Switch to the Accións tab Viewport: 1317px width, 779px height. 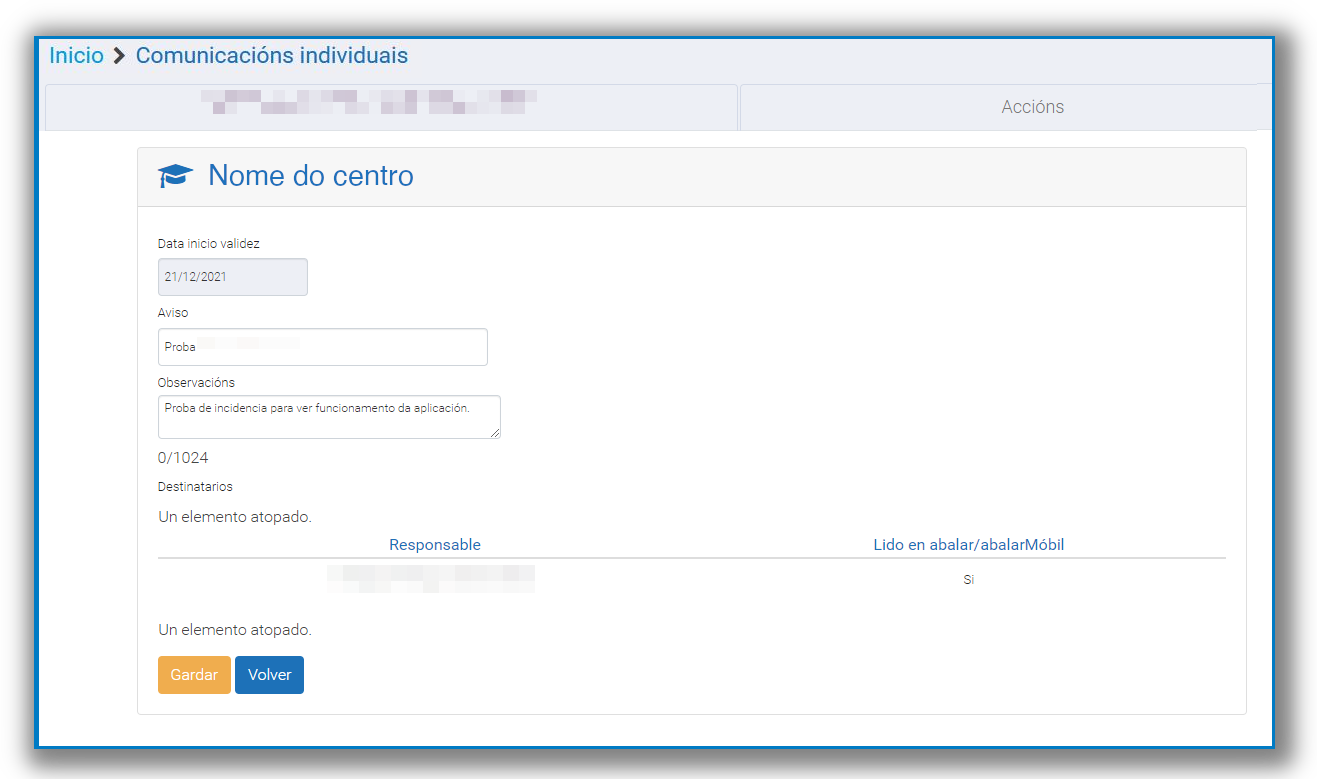coord(1033,107)
